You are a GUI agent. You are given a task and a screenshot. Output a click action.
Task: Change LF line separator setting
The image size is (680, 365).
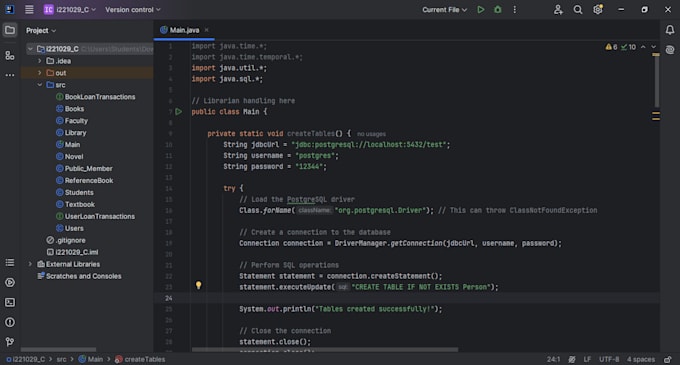(587, 359)
